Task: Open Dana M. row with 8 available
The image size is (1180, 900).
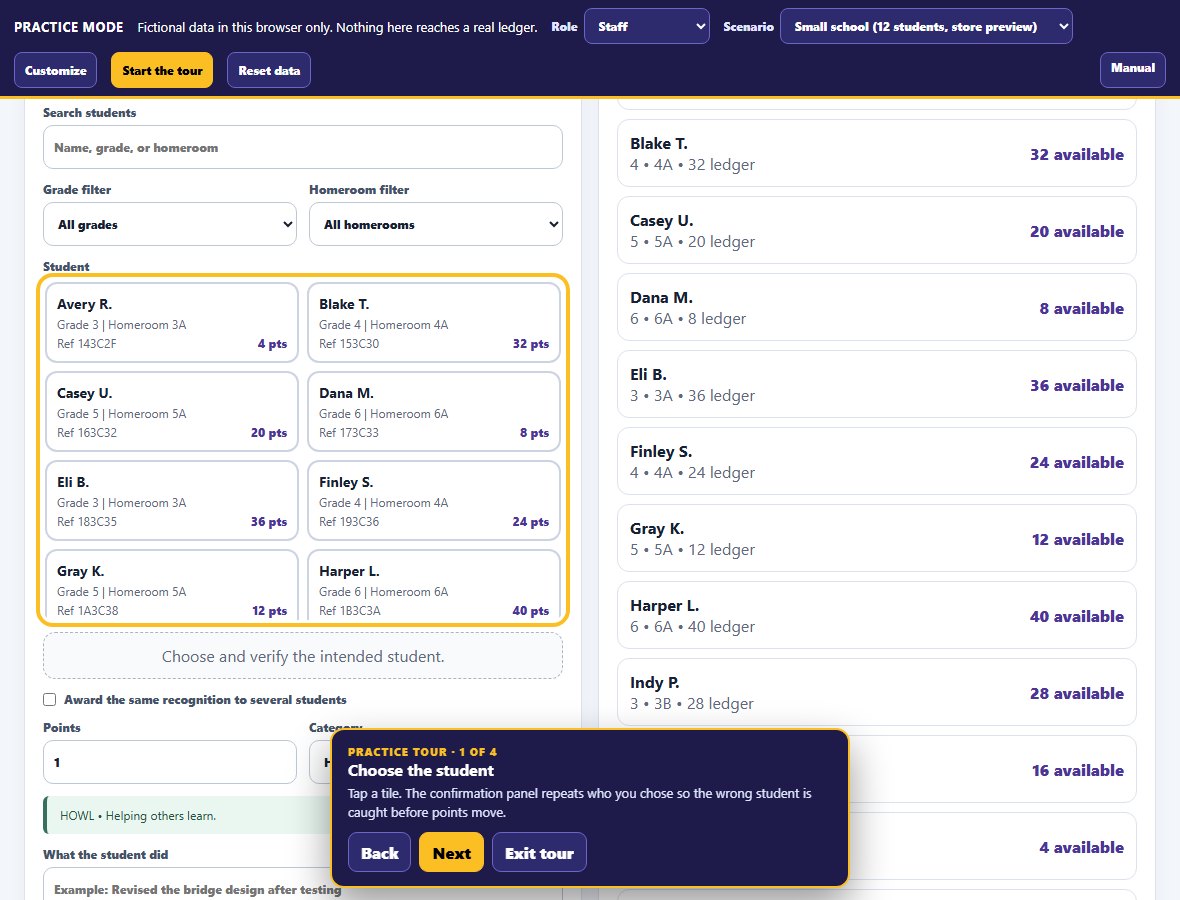Action: [877, 307]
